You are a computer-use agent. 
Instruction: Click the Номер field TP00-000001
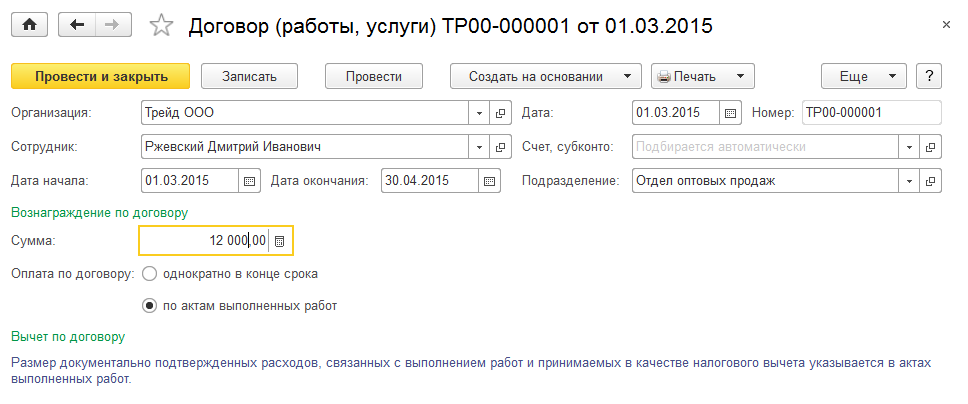tap(872, 113)
